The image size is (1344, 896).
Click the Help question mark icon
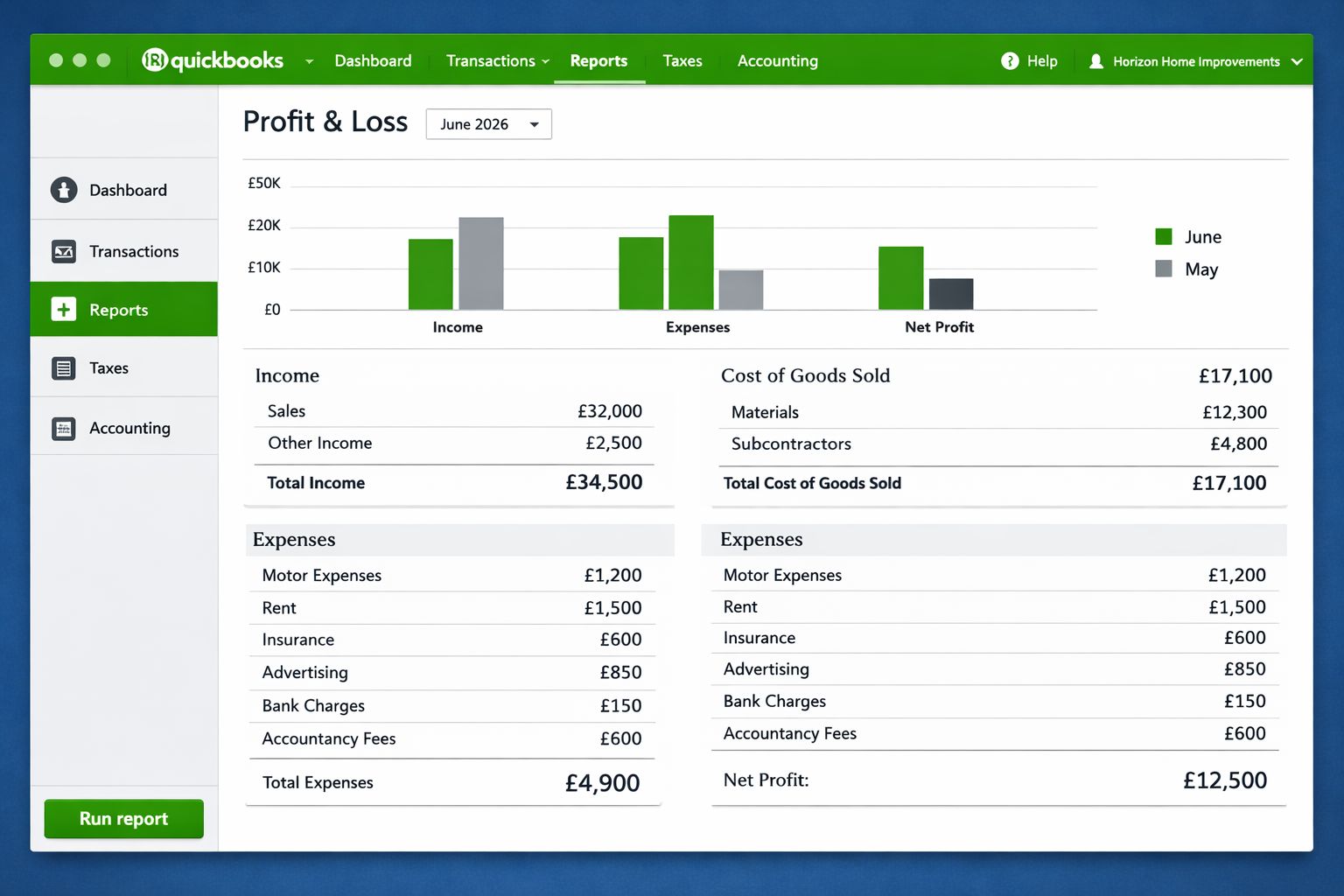[x=1010, y=60]
